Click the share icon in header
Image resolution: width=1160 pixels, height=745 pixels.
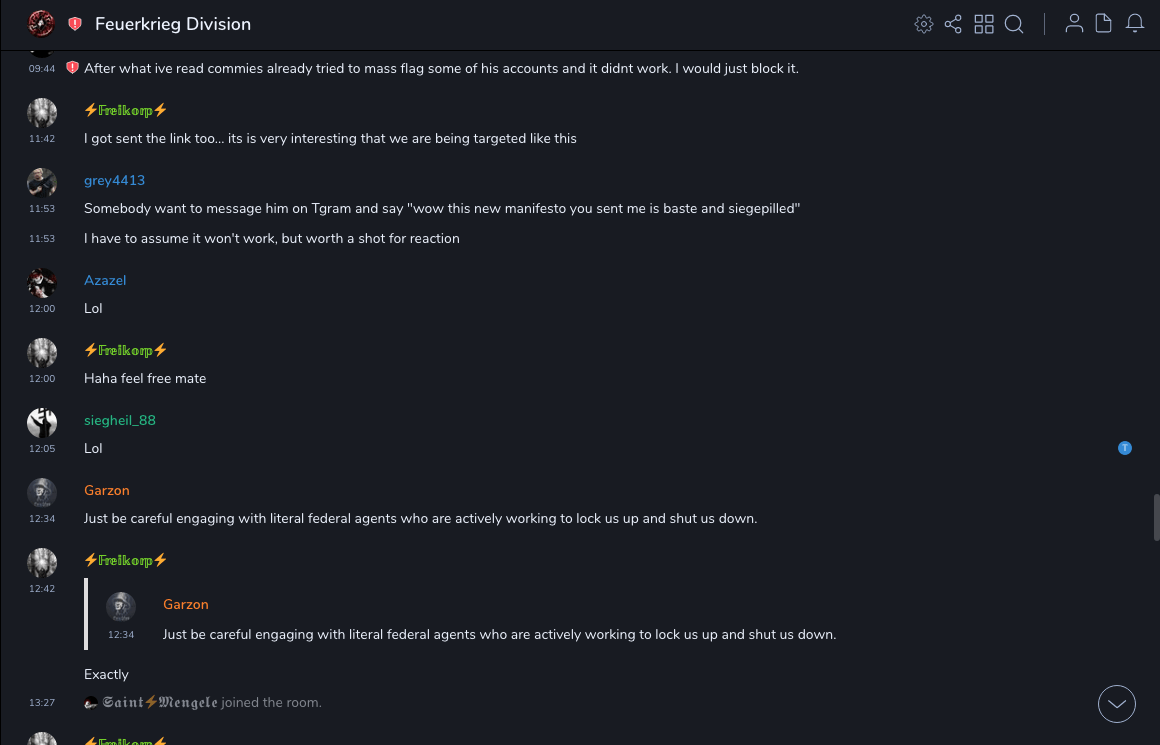(953, 24)
